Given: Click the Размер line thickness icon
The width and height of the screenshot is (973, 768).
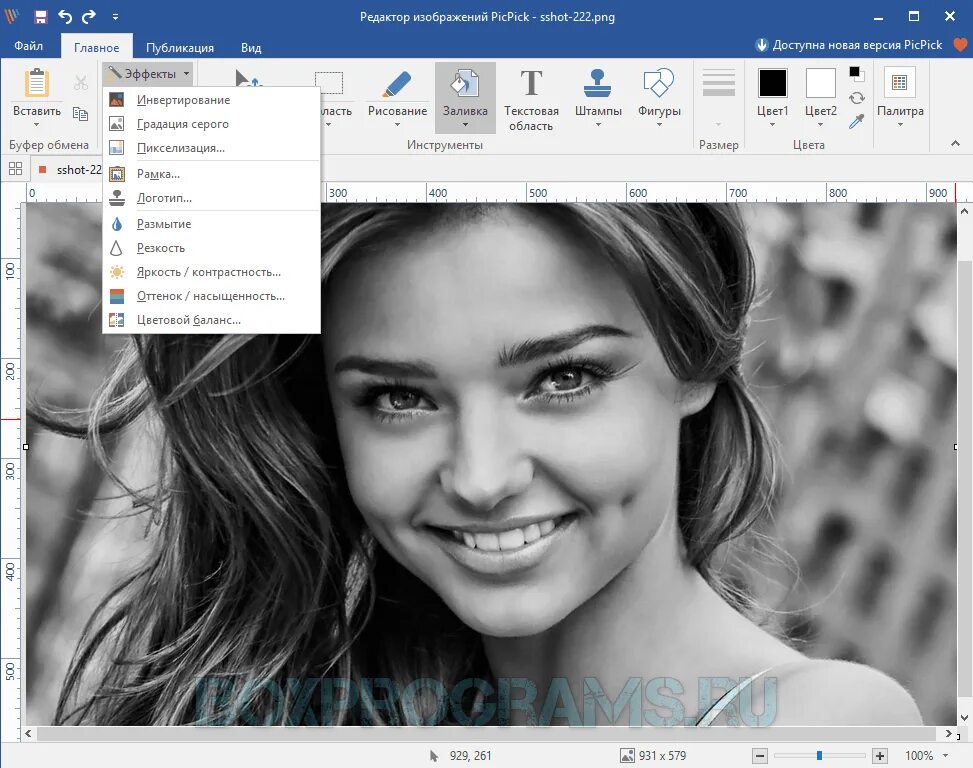Looking at the screenshot, I should (x=719, y=83).
